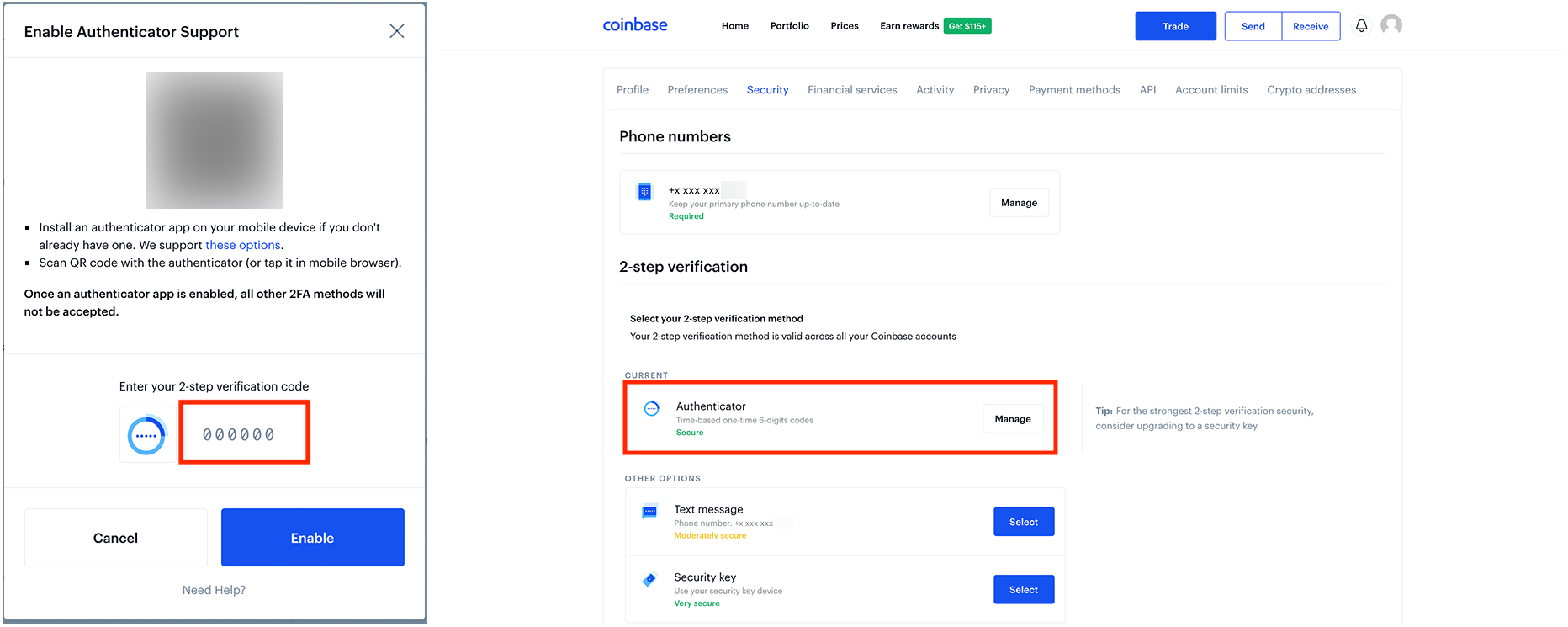The height and width of the screenshot is (627, 1568).
Task: Click the 'Authenticator' method title
Action: point(711,406)
